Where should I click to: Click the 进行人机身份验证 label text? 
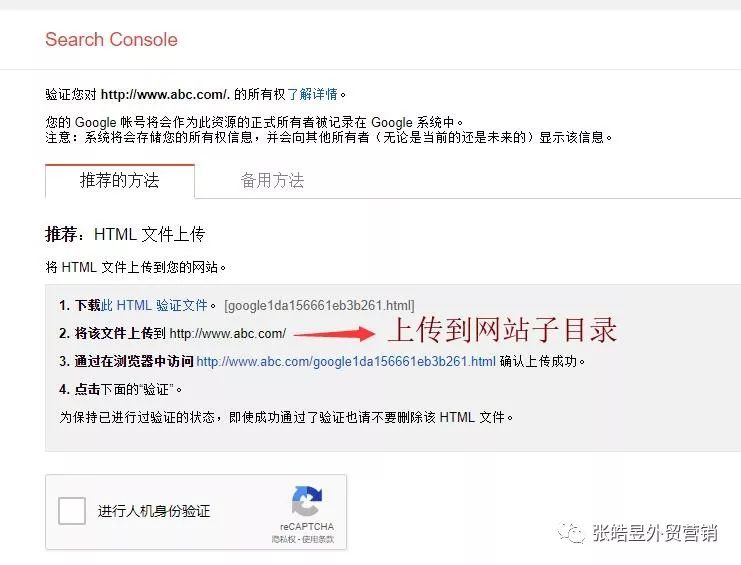pyautogui.click(x=154, y=511)
